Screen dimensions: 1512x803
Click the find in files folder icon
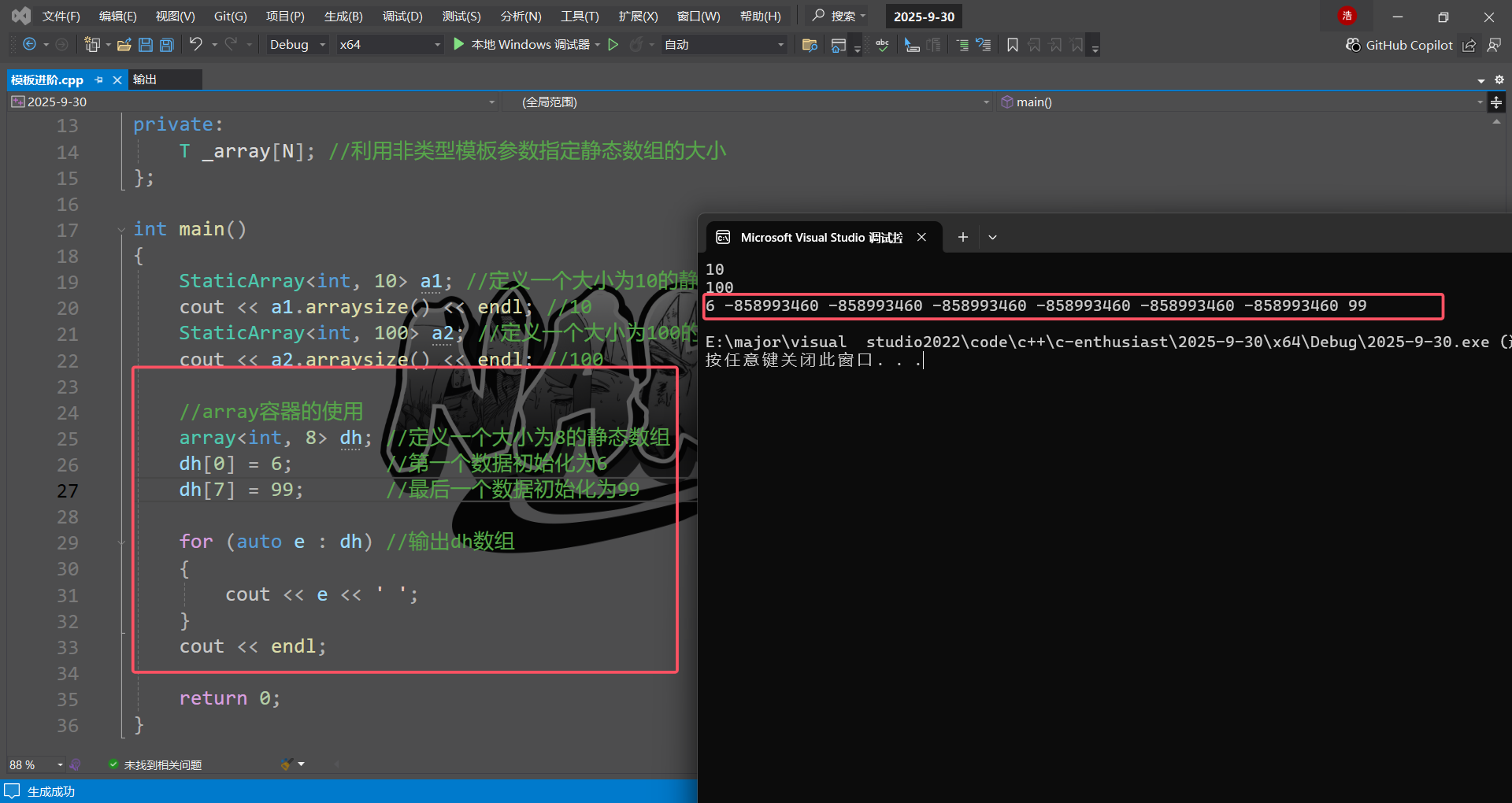[x=809, y=45]
